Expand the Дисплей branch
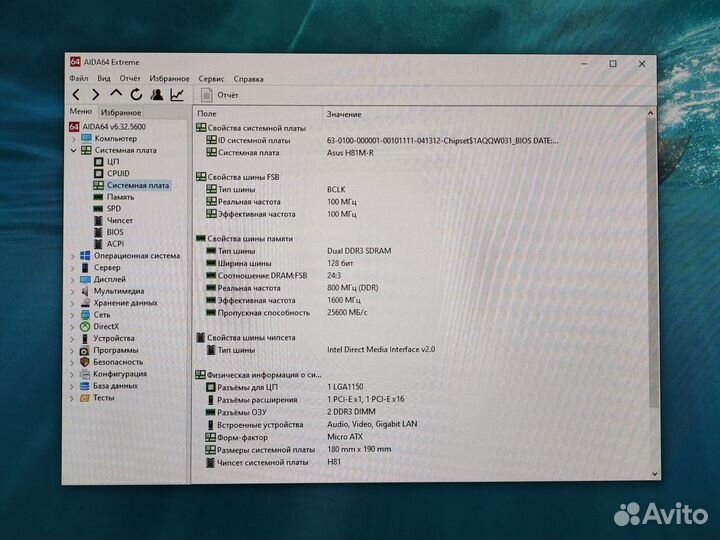The width and height of the screenshot is (720, 540). tap(73, 279)
